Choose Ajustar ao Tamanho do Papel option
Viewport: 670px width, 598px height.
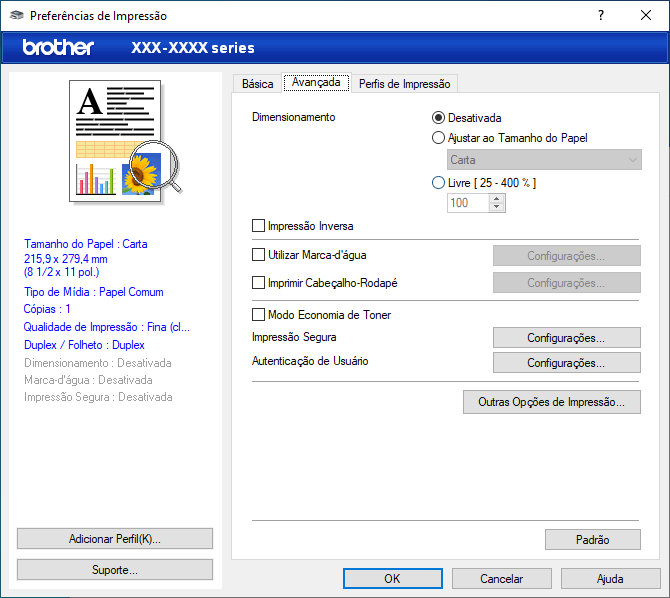click(x=438, y=138)
